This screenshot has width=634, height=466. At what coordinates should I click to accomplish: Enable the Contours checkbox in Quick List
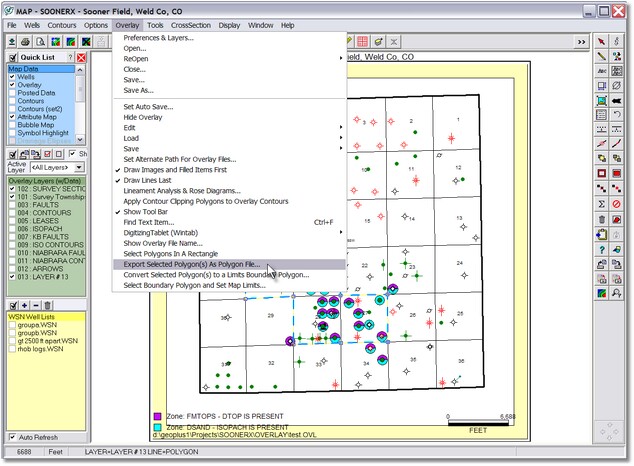(x=12, y=103)
